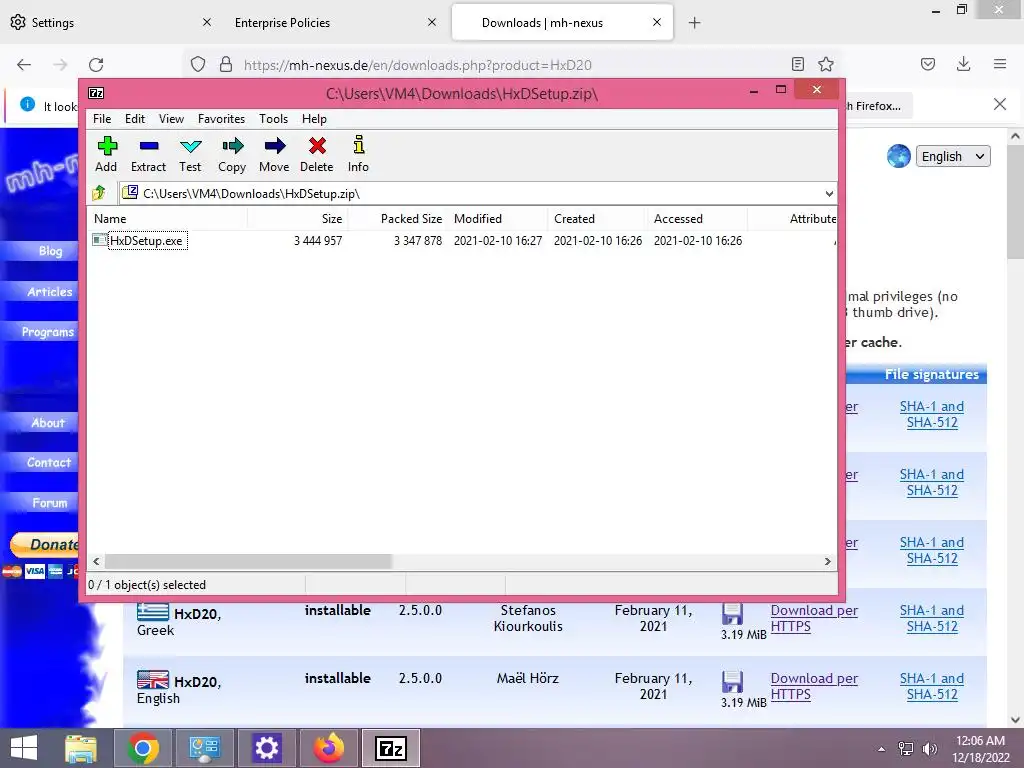This screenshot has width=1024, height=768.
Task: Sort by the Packed Size column
Action: (x=397, y=219)
